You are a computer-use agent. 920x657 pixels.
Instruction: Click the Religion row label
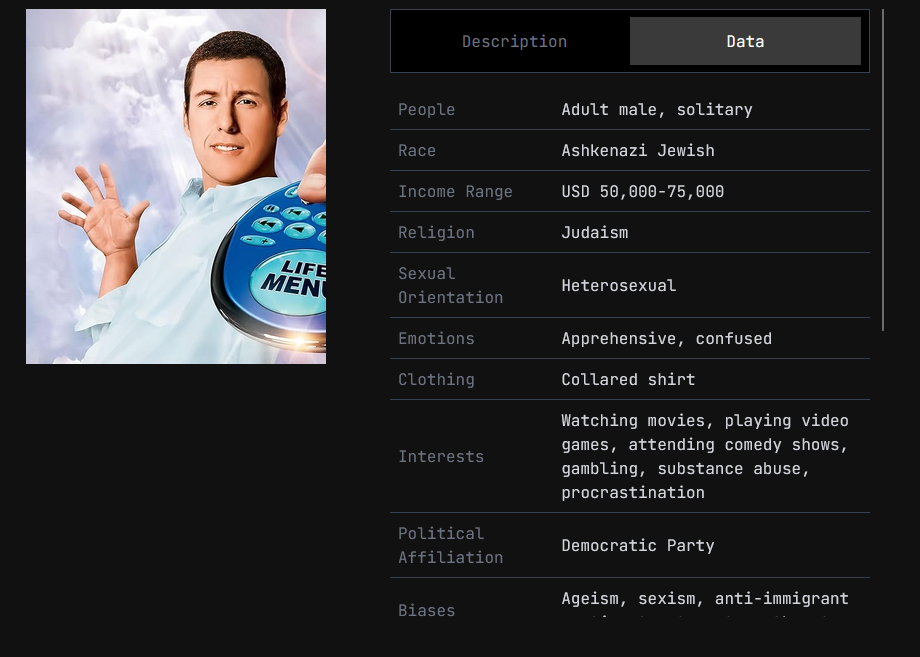click(x=436, y=233)
